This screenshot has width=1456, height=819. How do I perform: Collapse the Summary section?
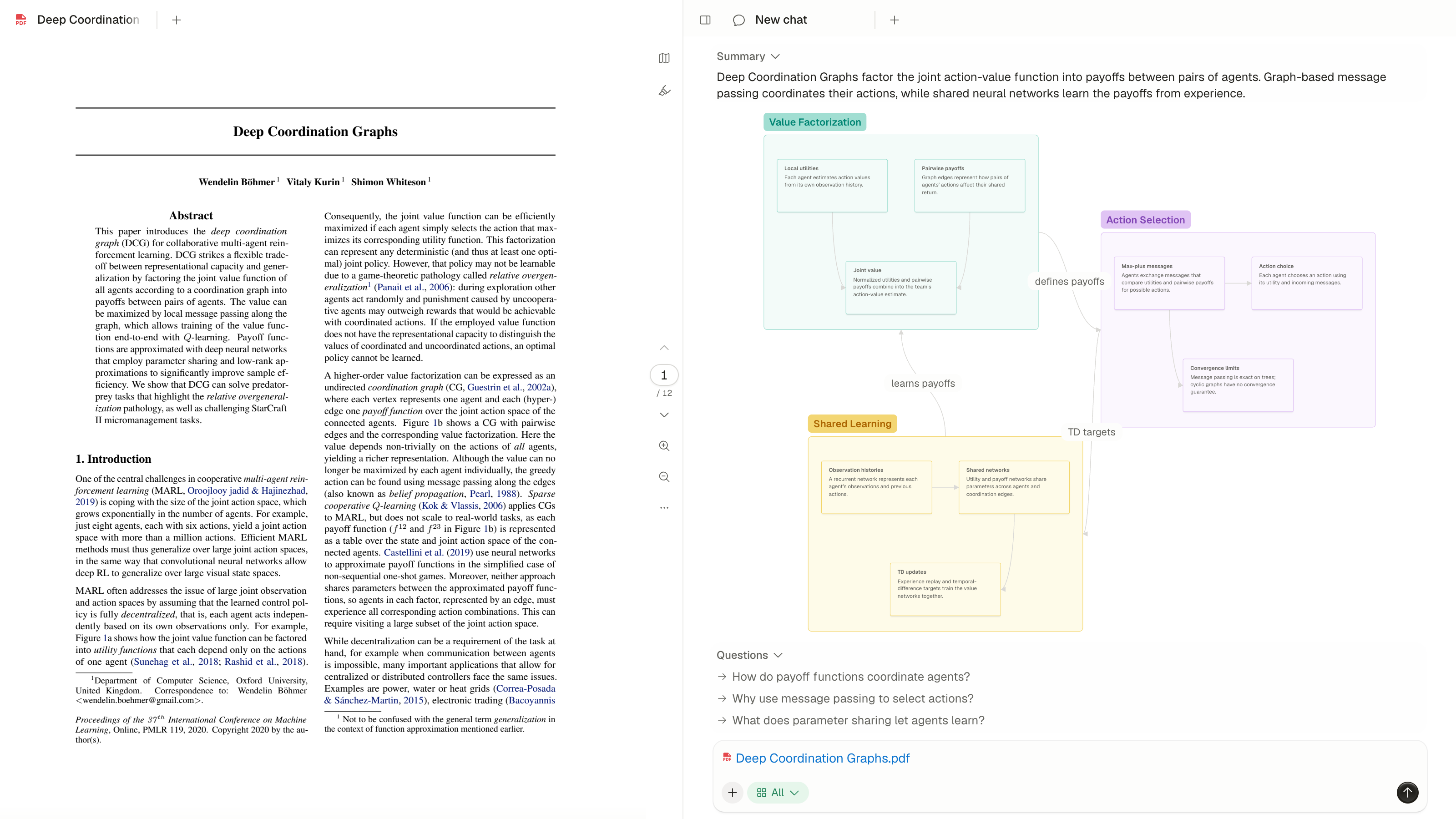pyautogui.click(x=748, y=56)
